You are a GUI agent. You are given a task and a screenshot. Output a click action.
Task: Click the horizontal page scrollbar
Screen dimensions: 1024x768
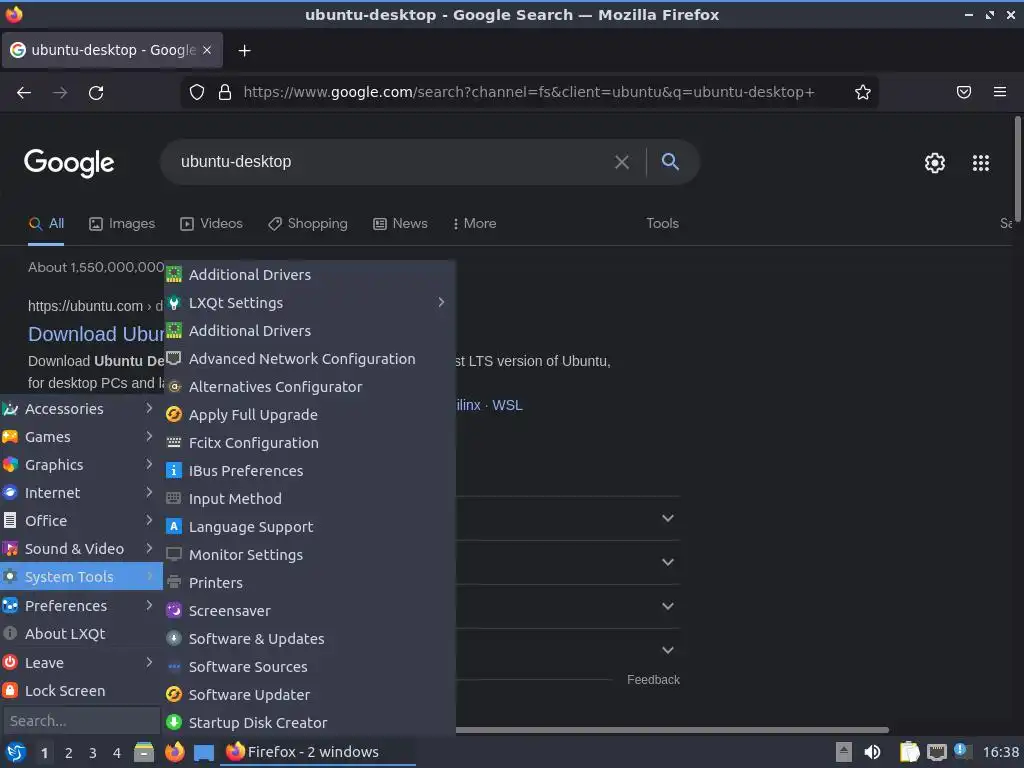click(671, 729)
